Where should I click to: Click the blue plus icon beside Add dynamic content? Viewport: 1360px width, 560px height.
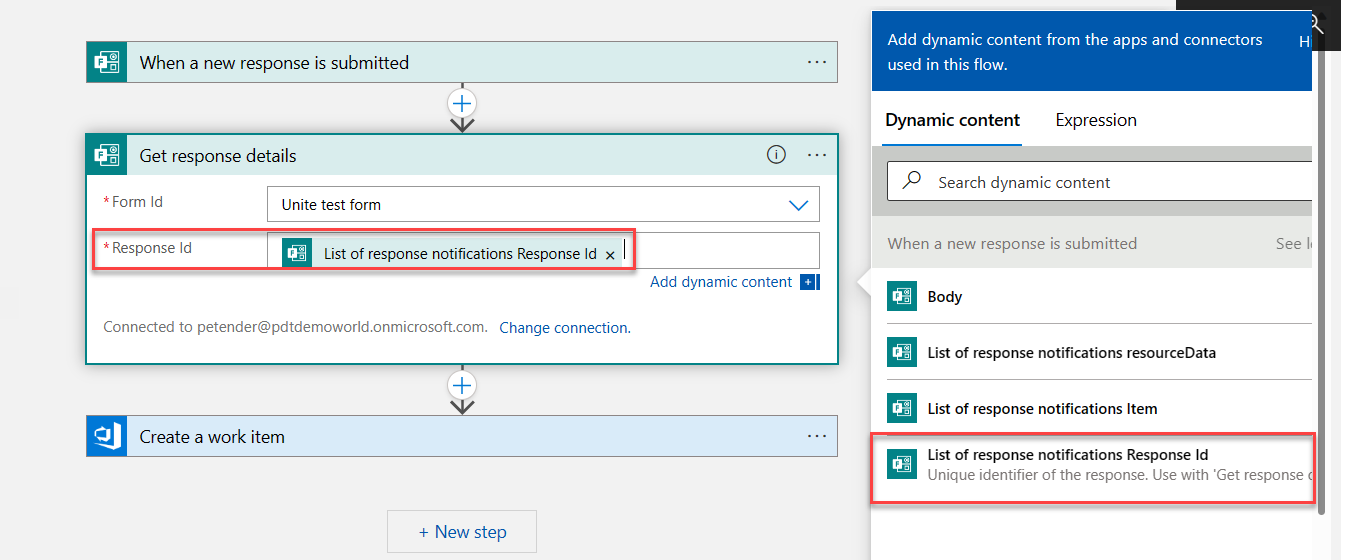pyautogui.click(x=809, y=282)
